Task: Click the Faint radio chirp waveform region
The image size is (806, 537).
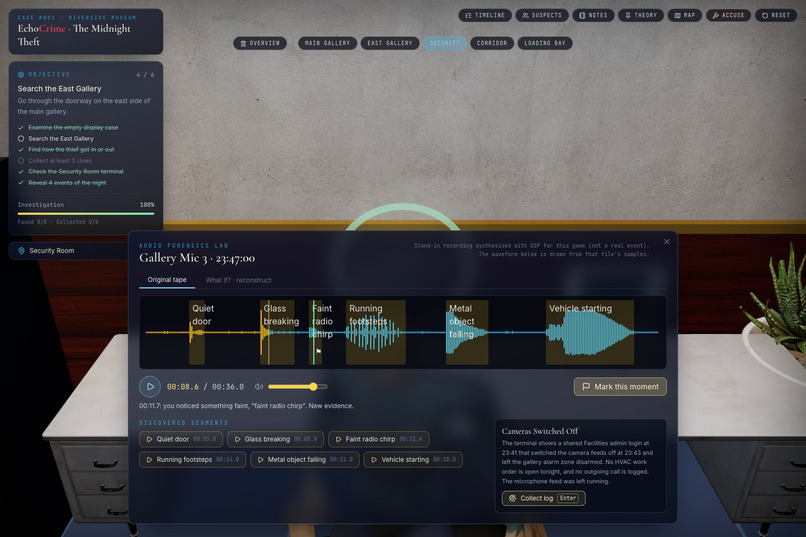Action: (x=316, y=332)
